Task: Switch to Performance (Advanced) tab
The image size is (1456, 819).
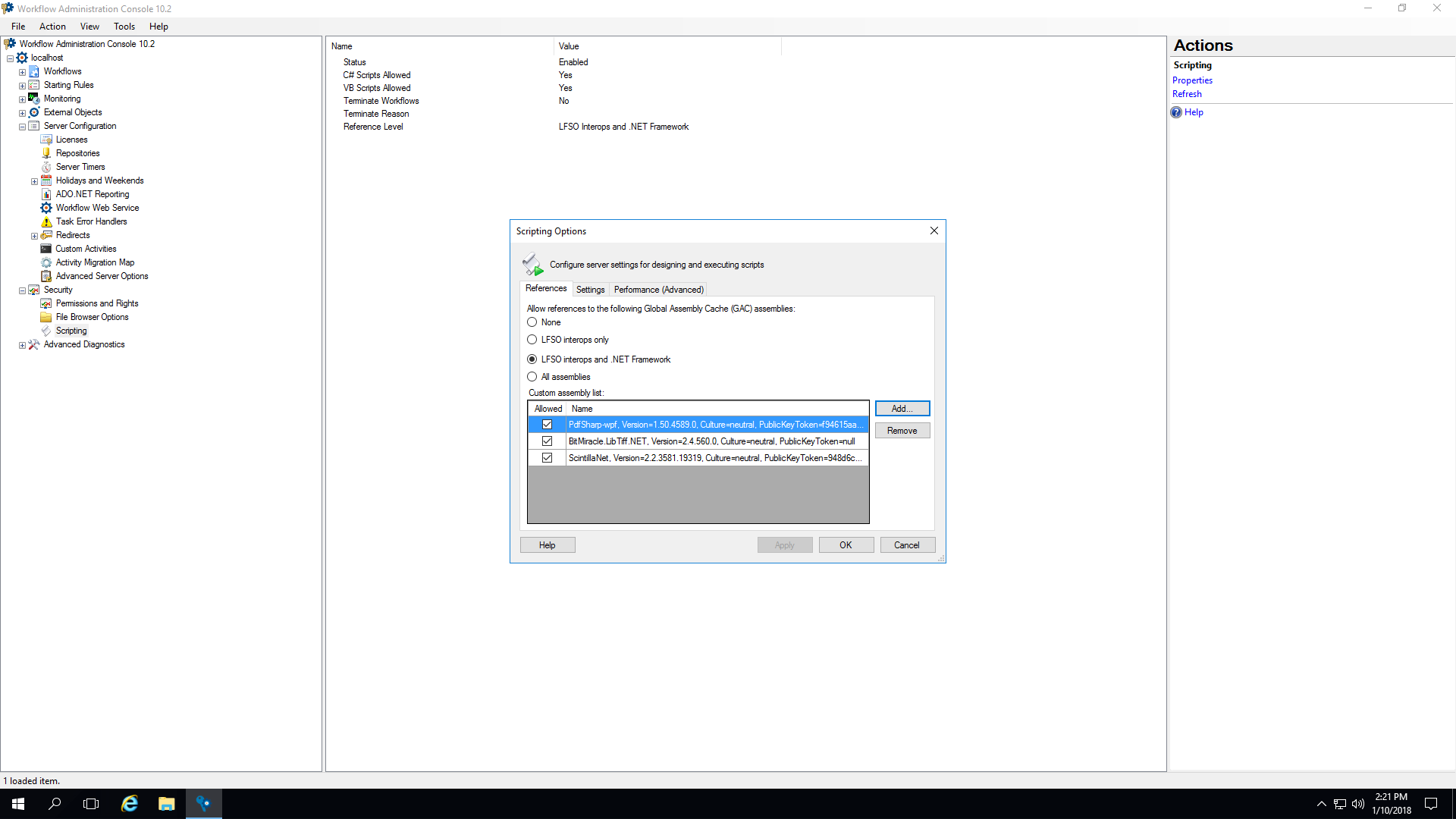Action: (658, 290)
